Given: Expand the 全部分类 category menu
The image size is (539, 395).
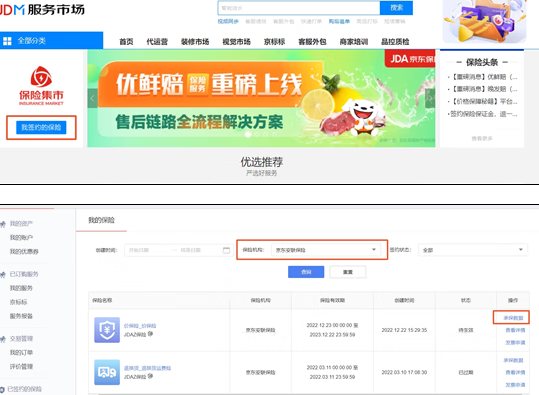Looking at the screenshot, I should point(52,41).
